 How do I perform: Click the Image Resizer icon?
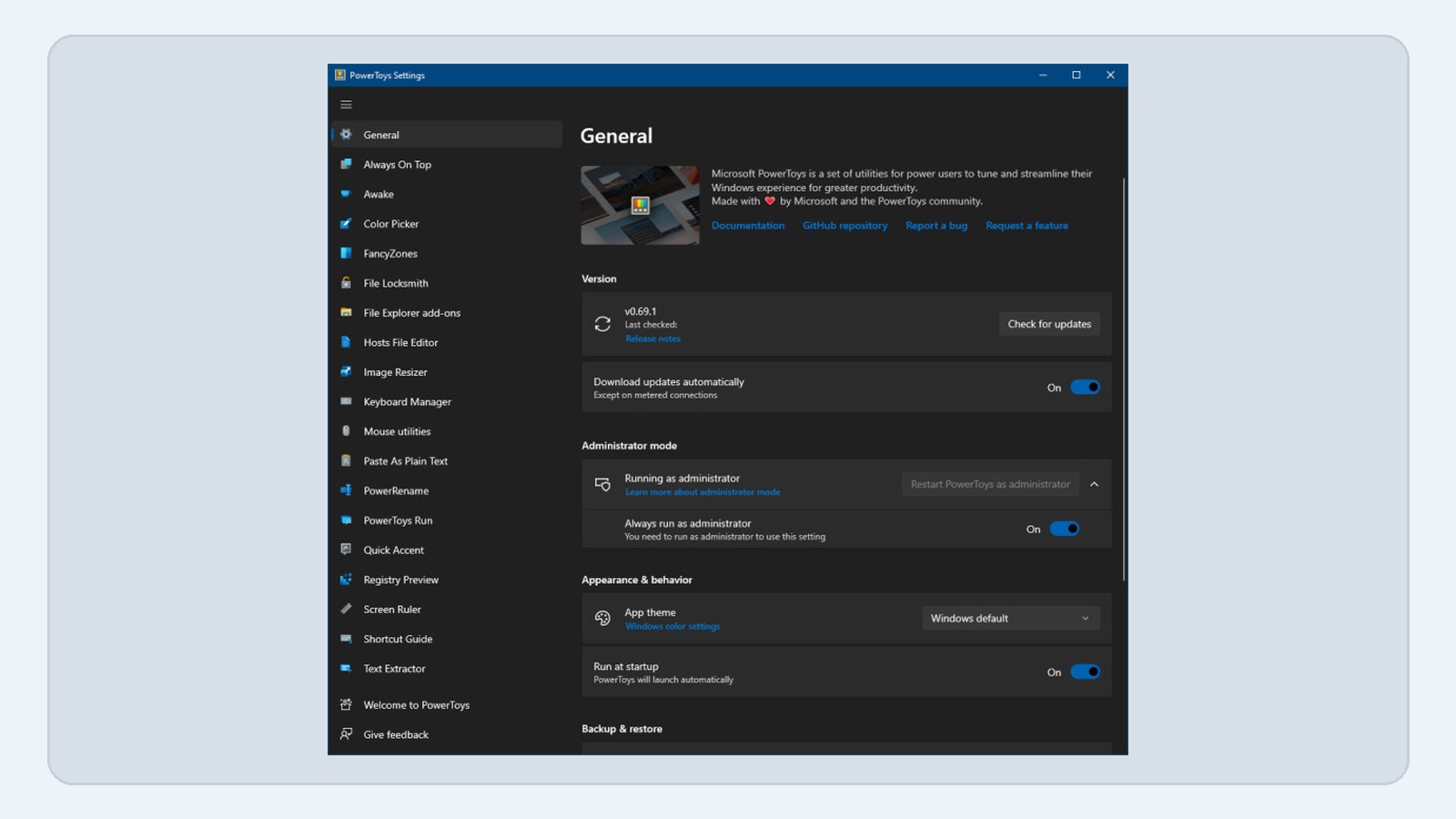pyautogui.click(x=346, y=371)
